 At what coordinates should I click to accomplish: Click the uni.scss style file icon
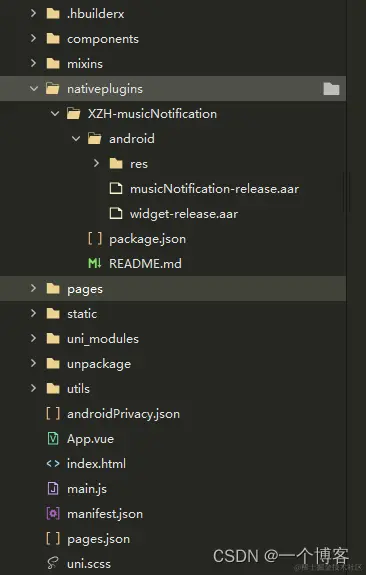tap(53, 563)
